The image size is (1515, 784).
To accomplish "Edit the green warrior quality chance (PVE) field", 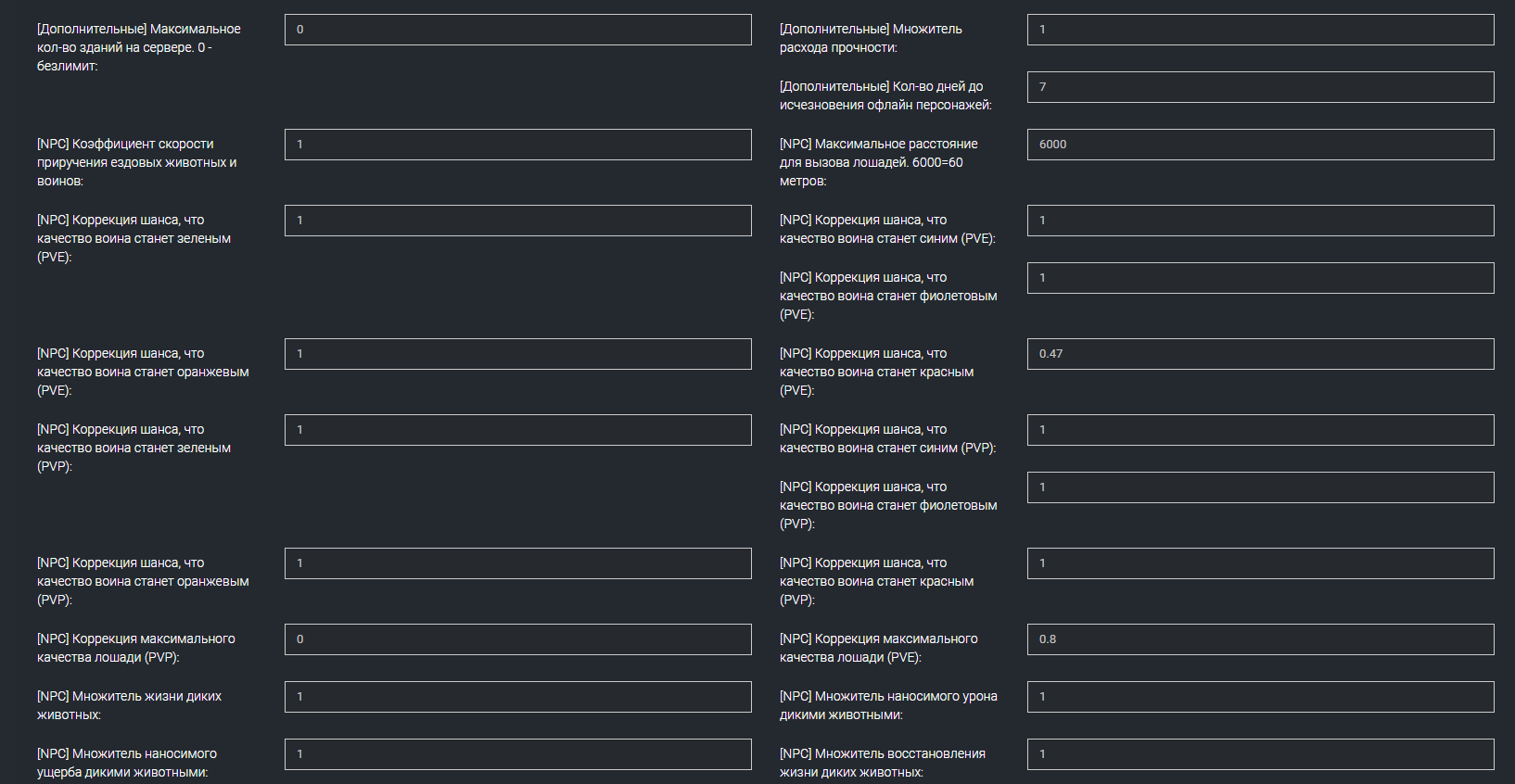I will [x=517, y=221].
